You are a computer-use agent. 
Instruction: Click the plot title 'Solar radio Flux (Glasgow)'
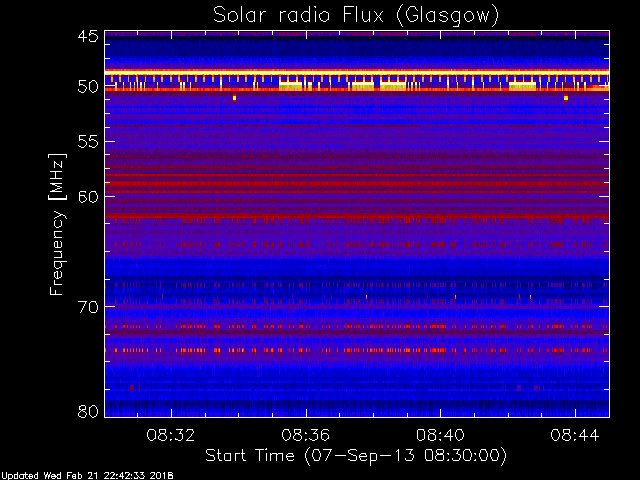tap(356, 16)
